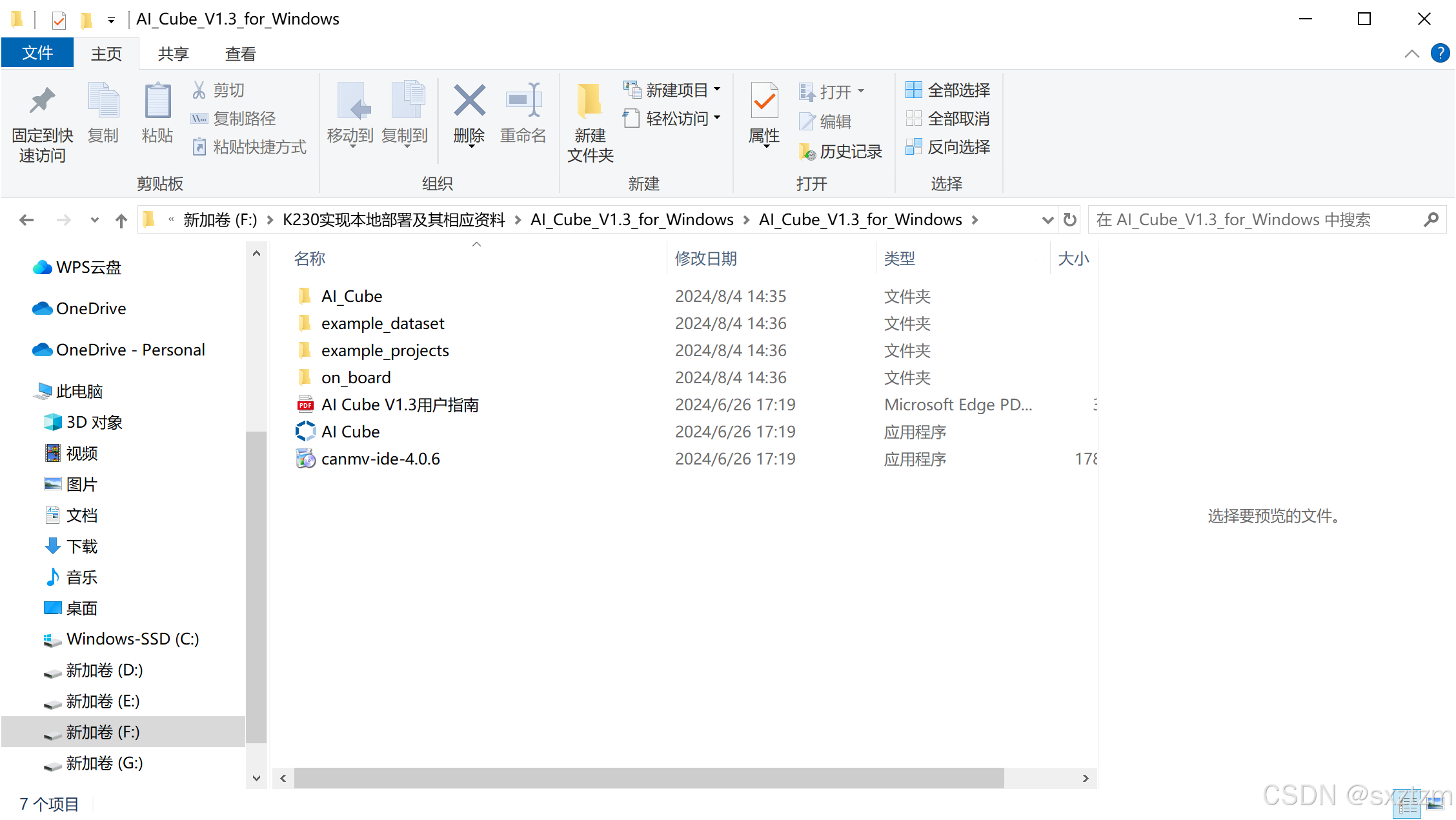Open the AI Cube application file

350,432
